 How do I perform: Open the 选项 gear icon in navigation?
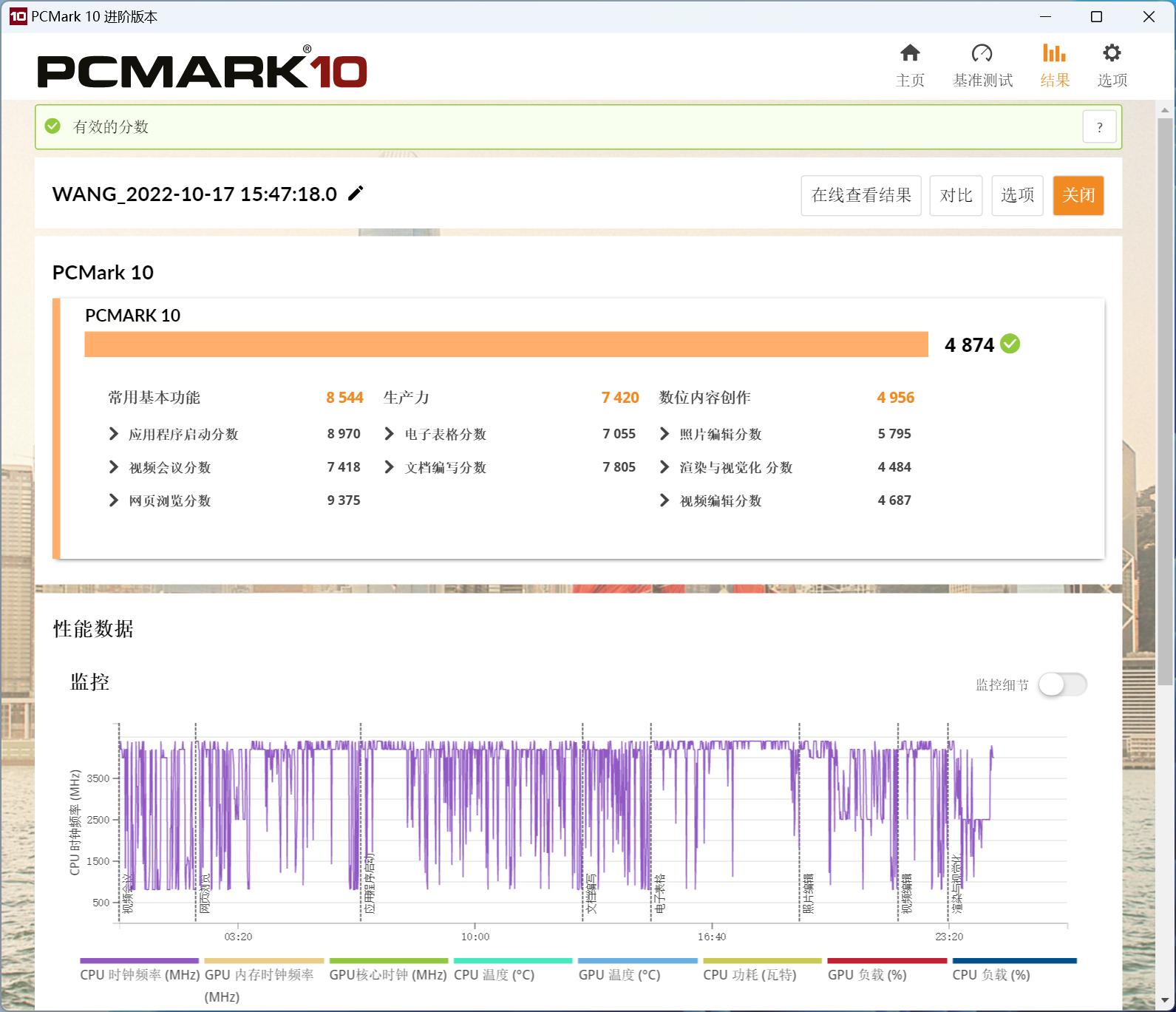point(1112,53)
